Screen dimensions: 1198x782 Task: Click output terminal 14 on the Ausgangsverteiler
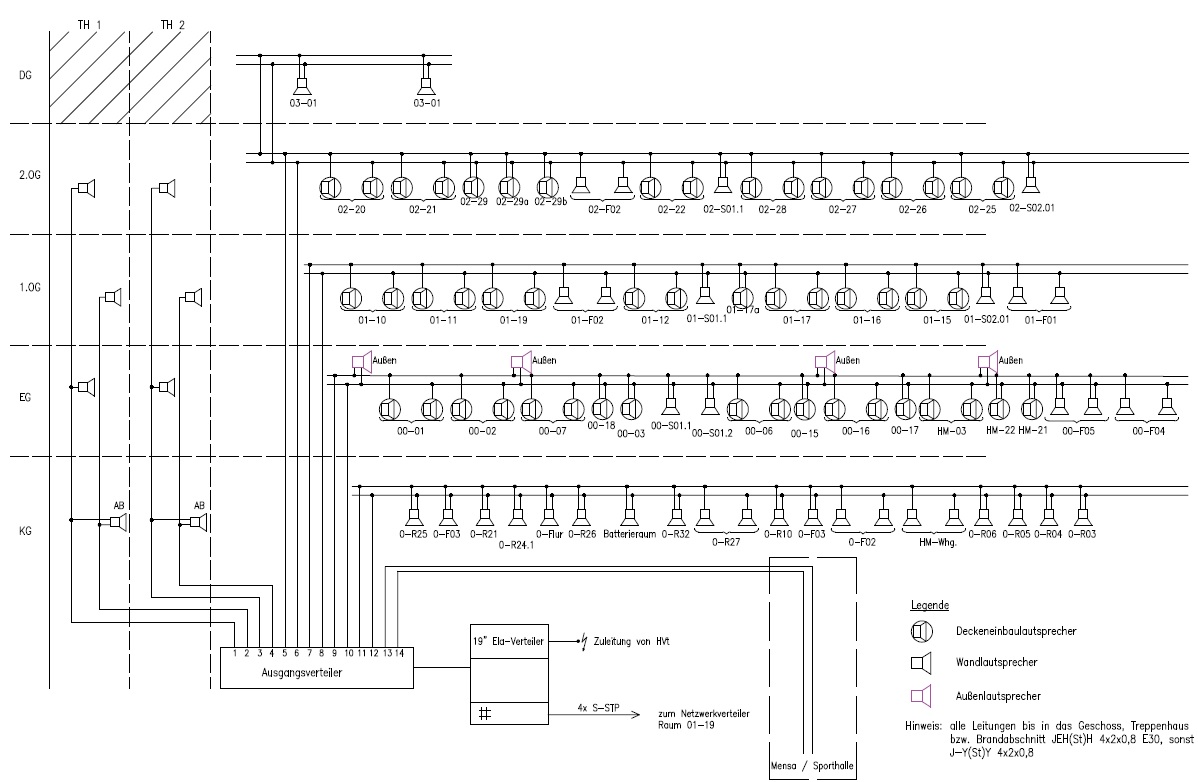coord(400,650)
